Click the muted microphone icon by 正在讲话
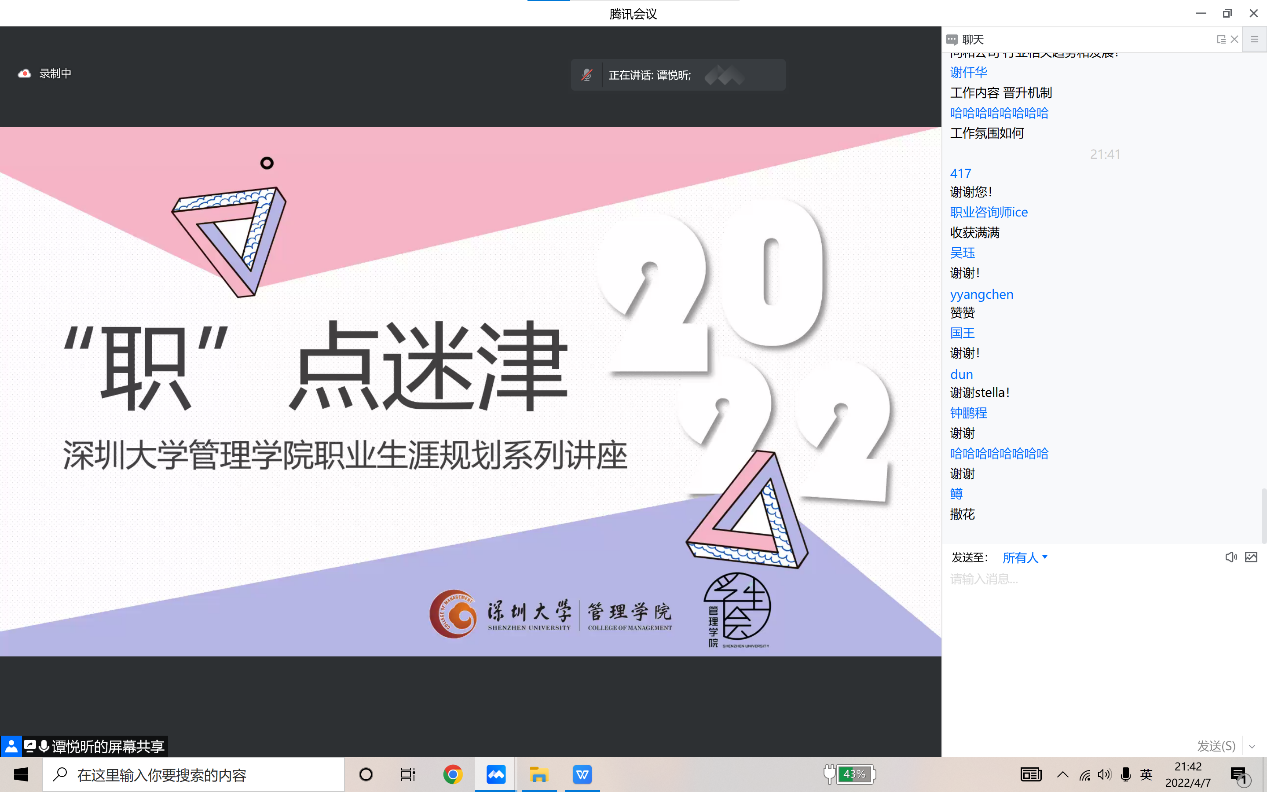Viewport: 1267px width, 792px height. tap(587, 75)
